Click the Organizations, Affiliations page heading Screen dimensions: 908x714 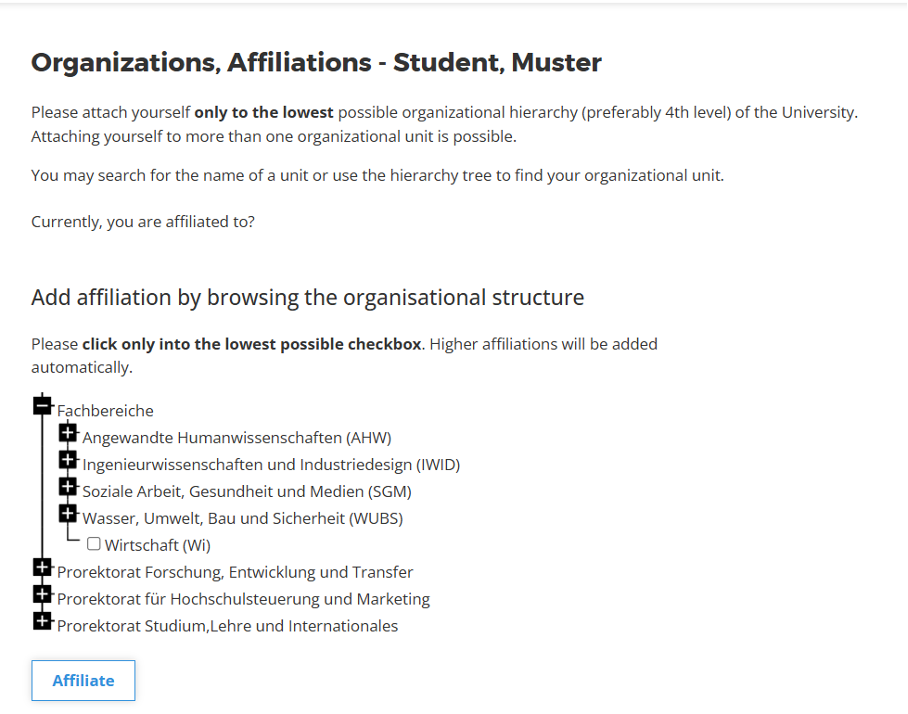[316, 63]
